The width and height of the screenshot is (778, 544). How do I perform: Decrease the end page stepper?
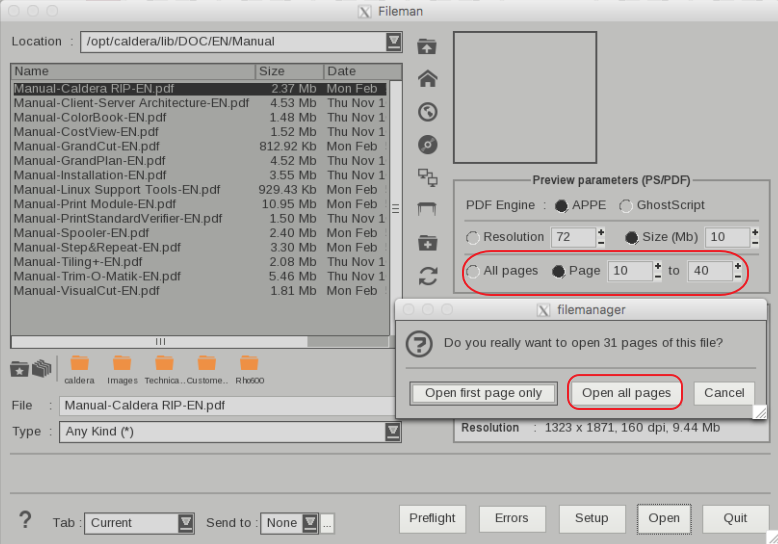[738, 276]
